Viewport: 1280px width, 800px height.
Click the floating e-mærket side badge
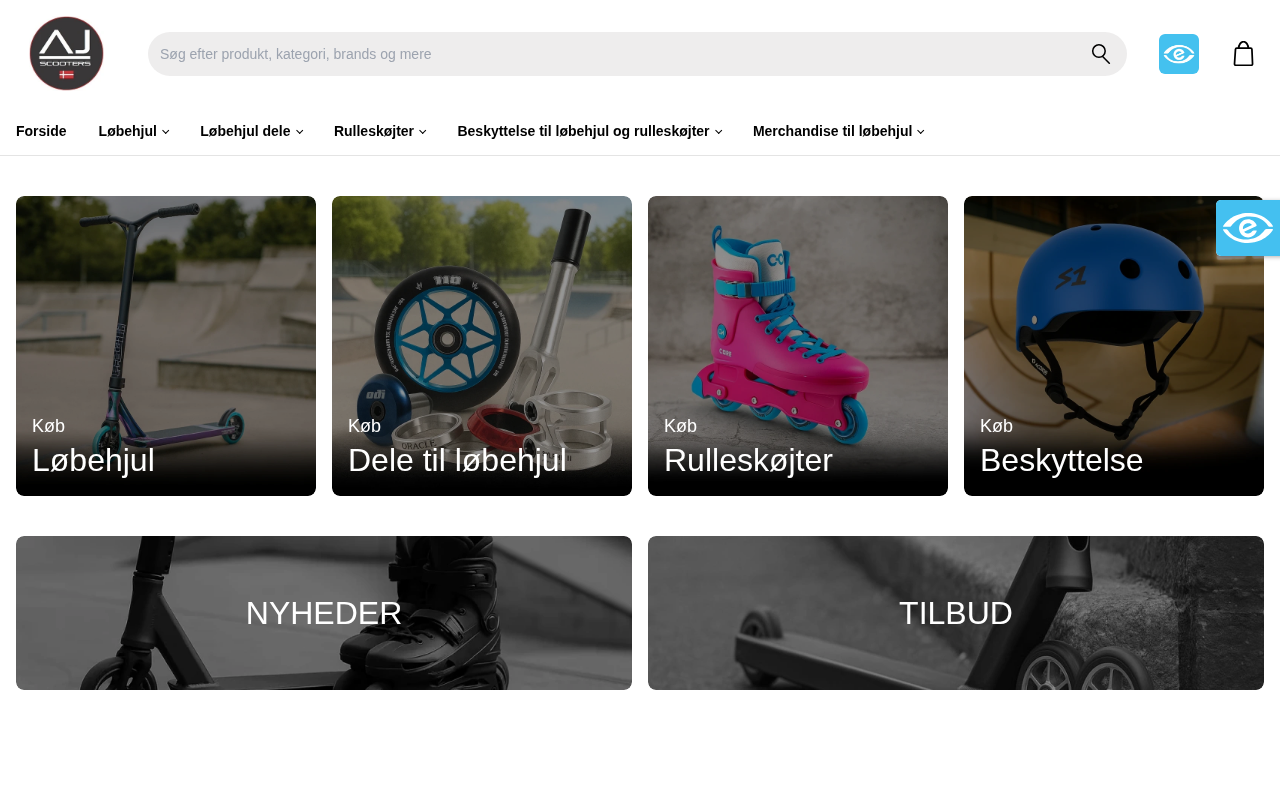(1248, 228)
